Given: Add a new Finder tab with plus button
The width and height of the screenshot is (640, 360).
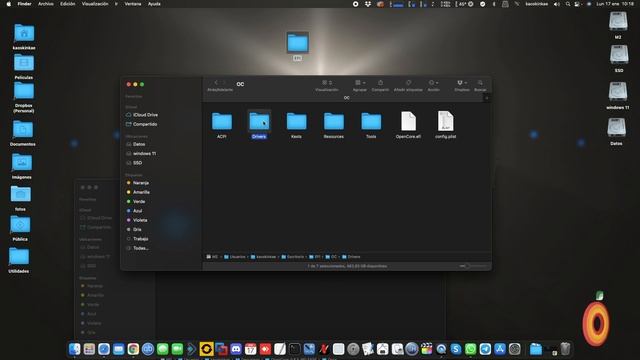Looking at the screenshot, I should point(486,98).
